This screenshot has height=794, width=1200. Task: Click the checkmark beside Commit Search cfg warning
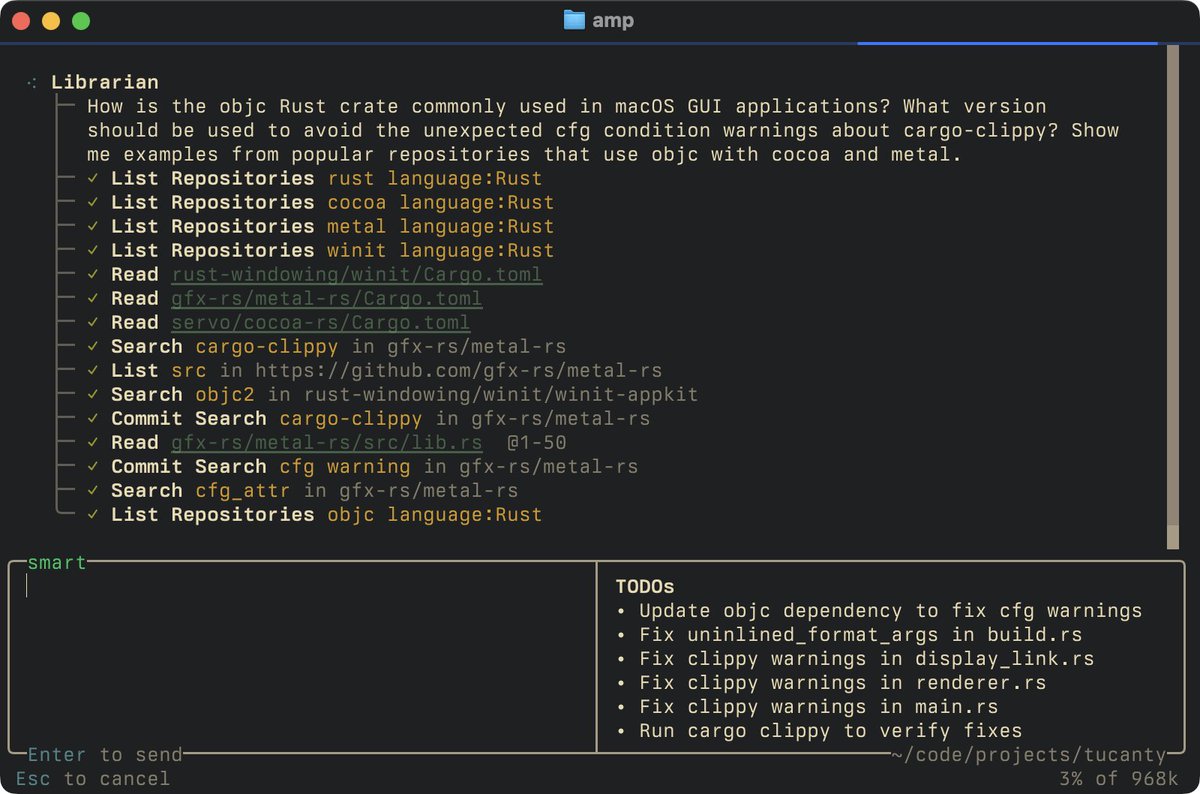[x=93, y=467]
